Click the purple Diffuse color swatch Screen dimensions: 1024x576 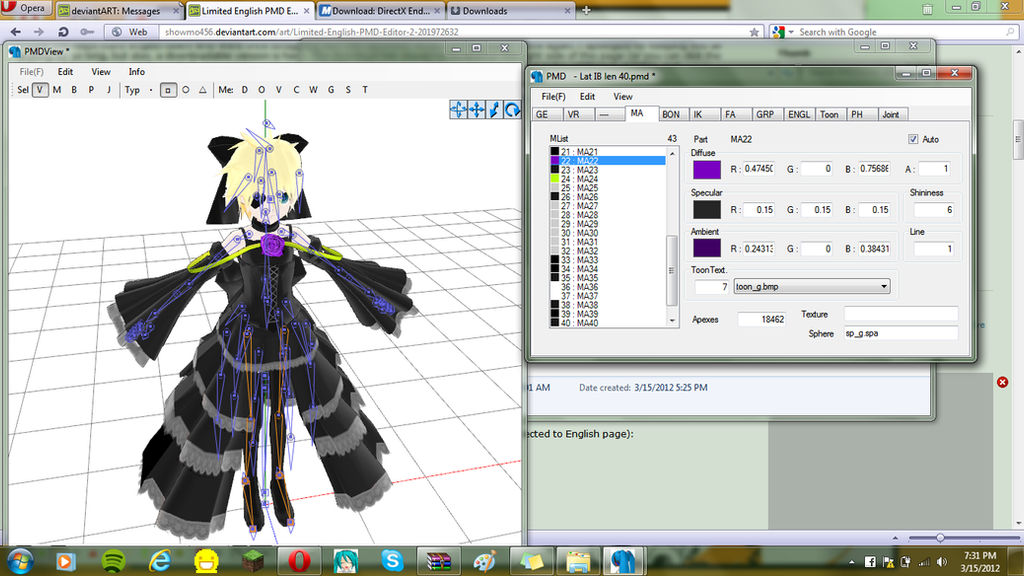(x=707, y=170)
